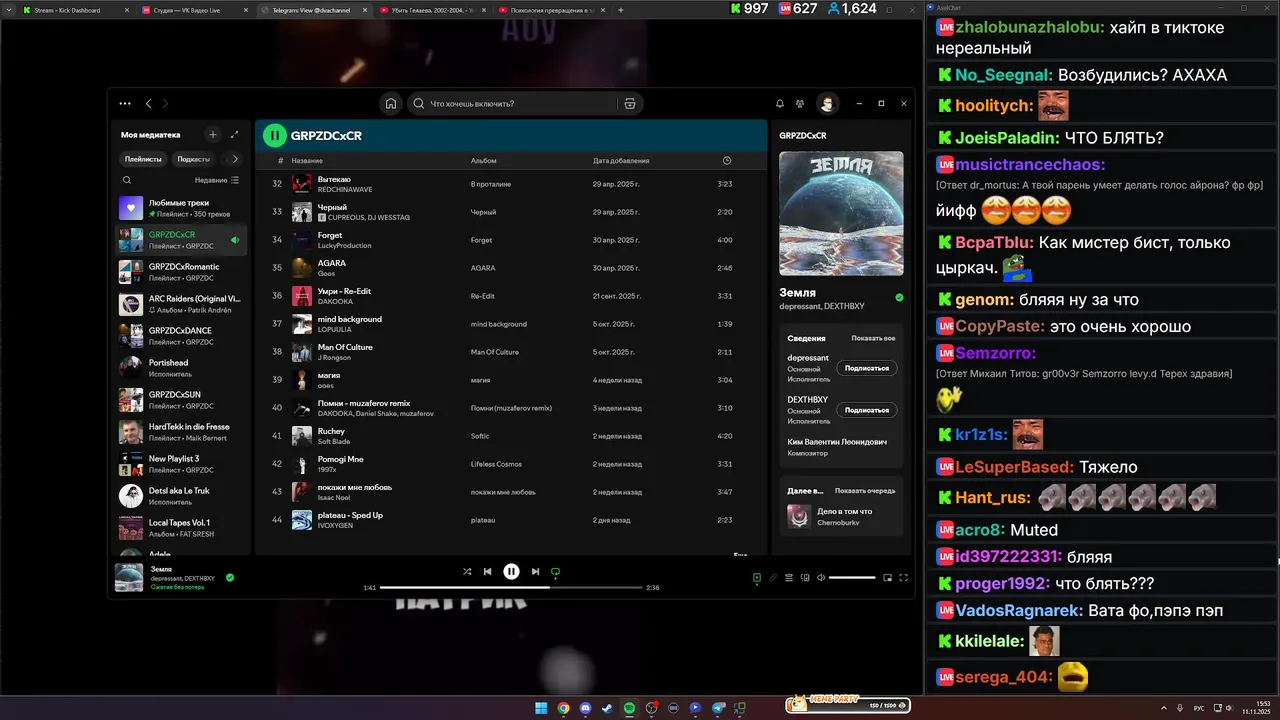Open the Недавние sort dropdown in the library

point(217,180)
